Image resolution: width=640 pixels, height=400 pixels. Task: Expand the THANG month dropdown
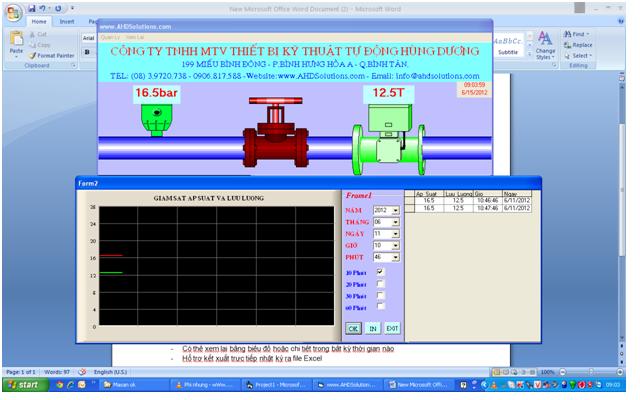(x=395, y=222)
